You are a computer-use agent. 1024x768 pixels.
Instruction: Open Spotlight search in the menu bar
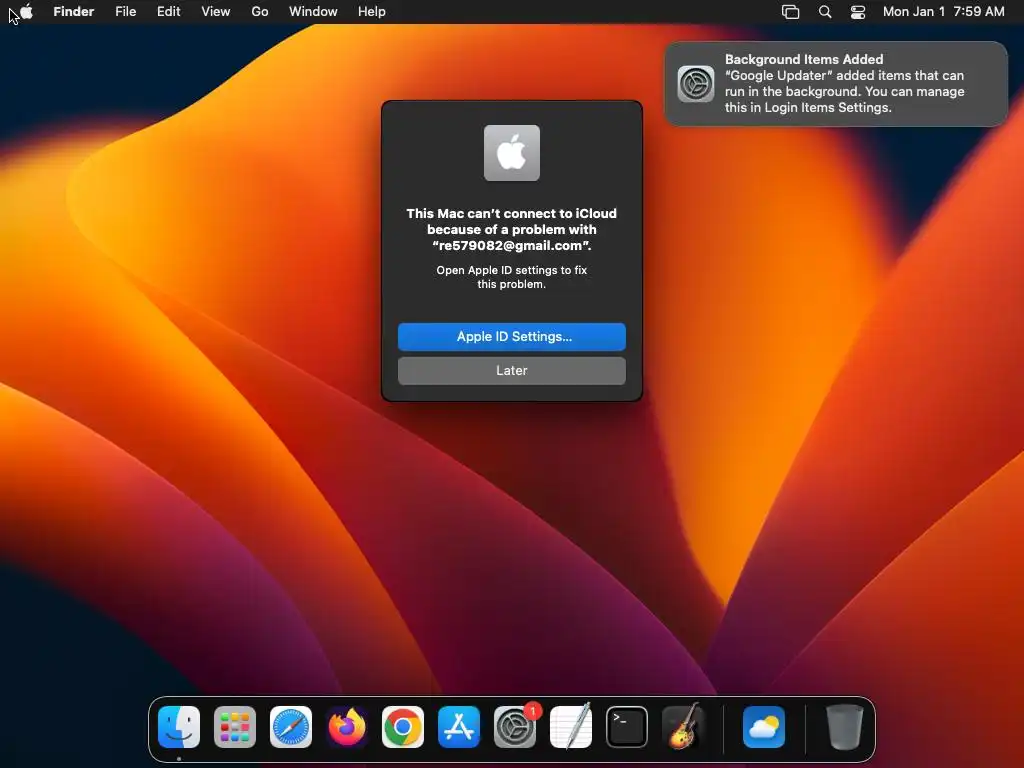825,12
